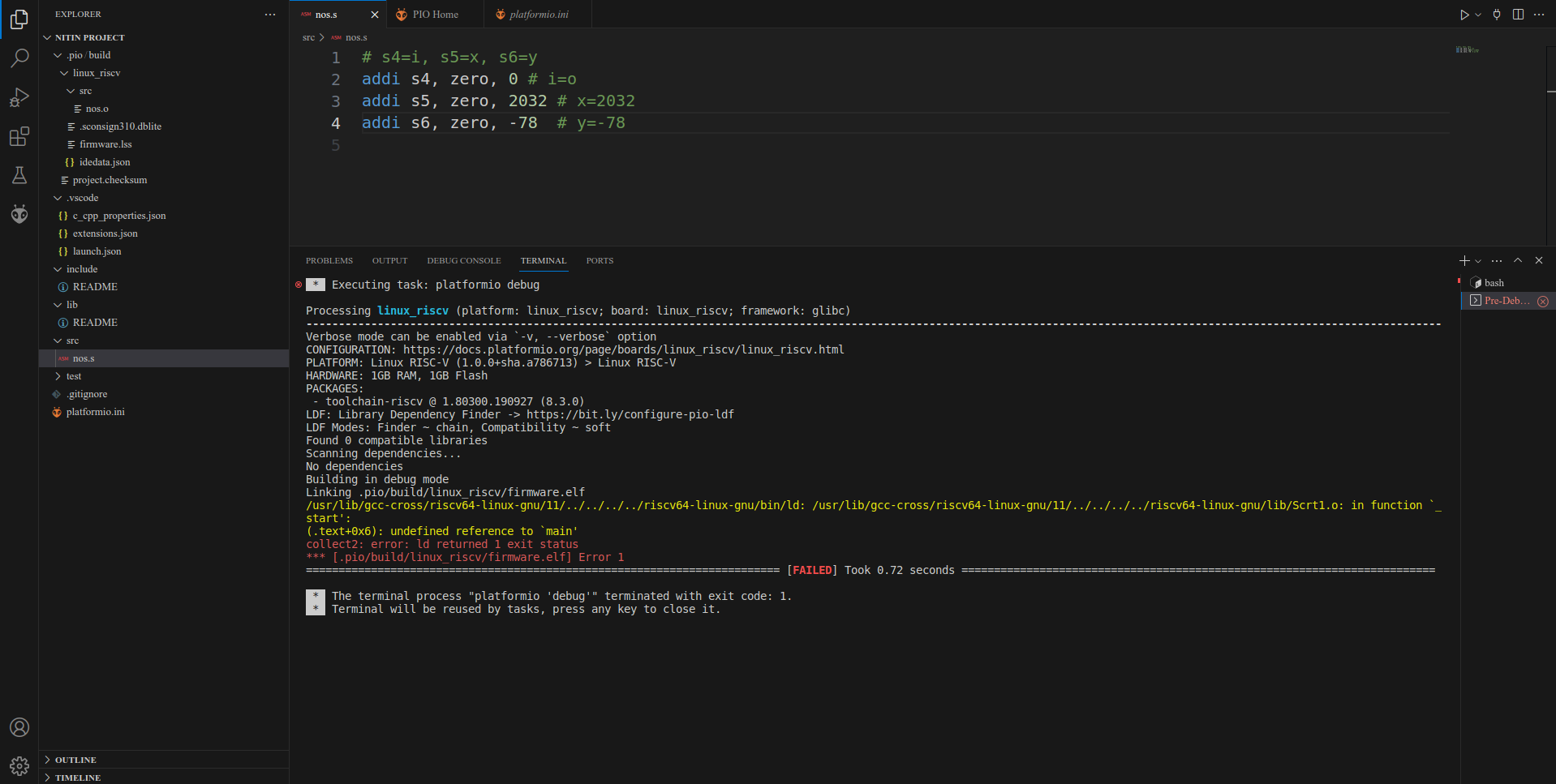This screenshot has width=1556, height=784.
Task: Open launch.json file
Action: (164, 251)
